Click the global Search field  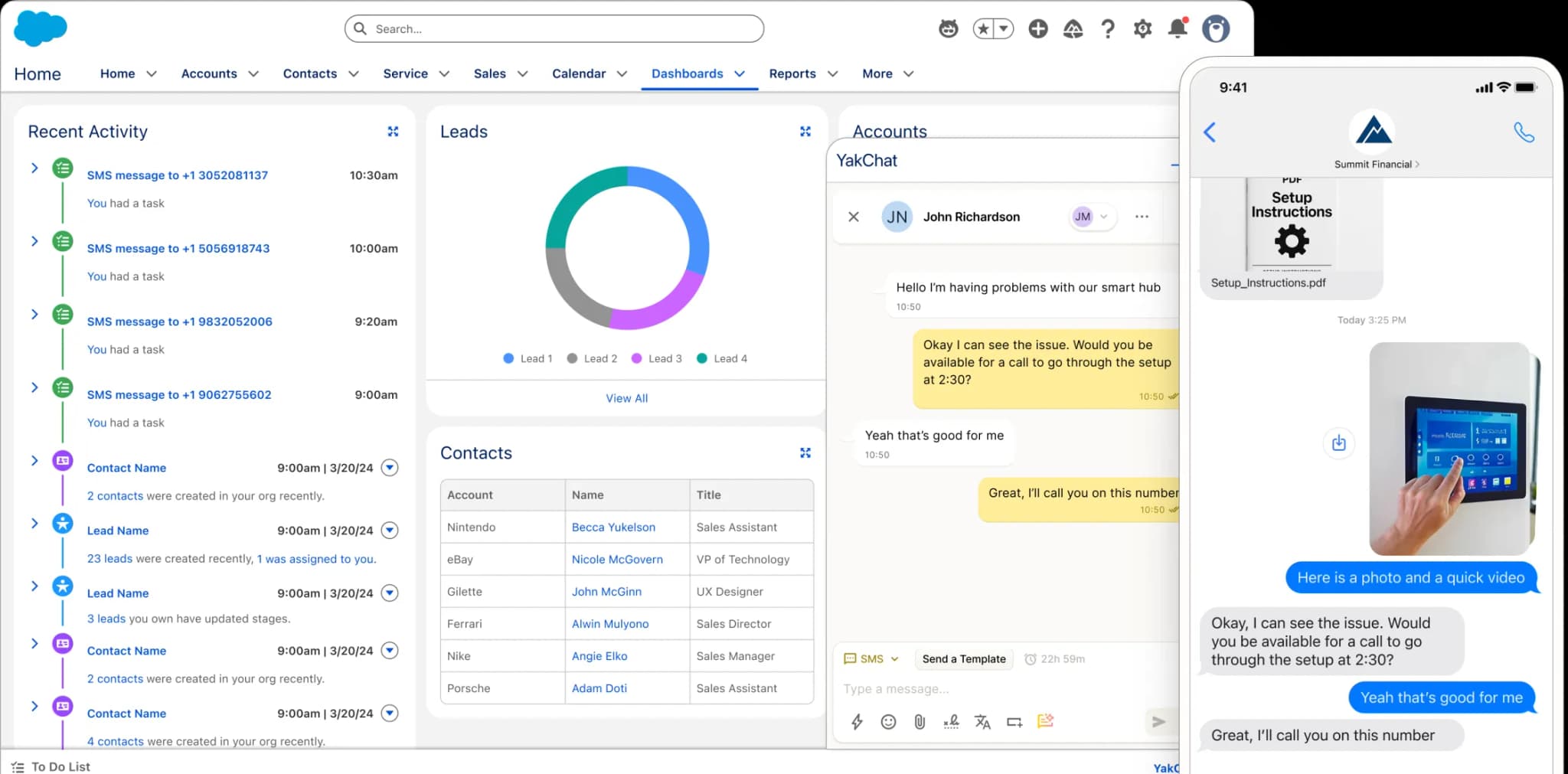(x=554, y=29)
